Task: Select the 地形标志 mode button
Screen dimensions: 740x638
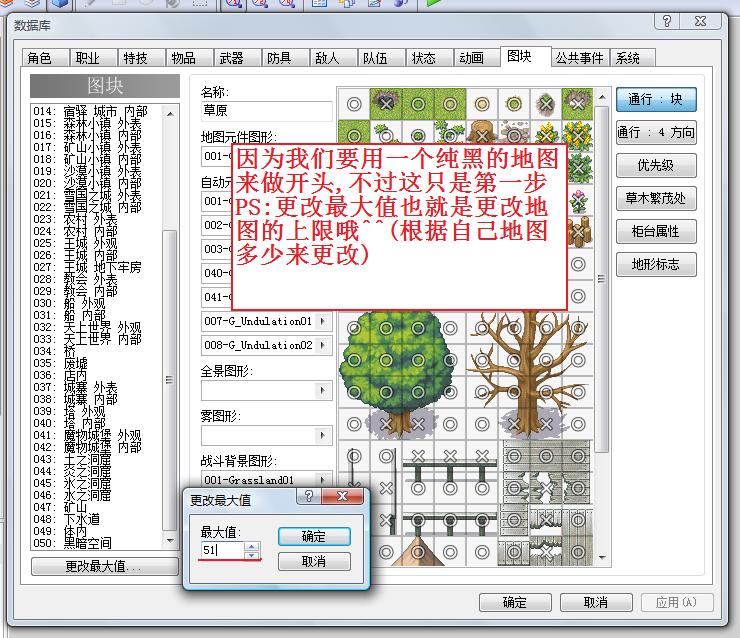Action: 656,264
